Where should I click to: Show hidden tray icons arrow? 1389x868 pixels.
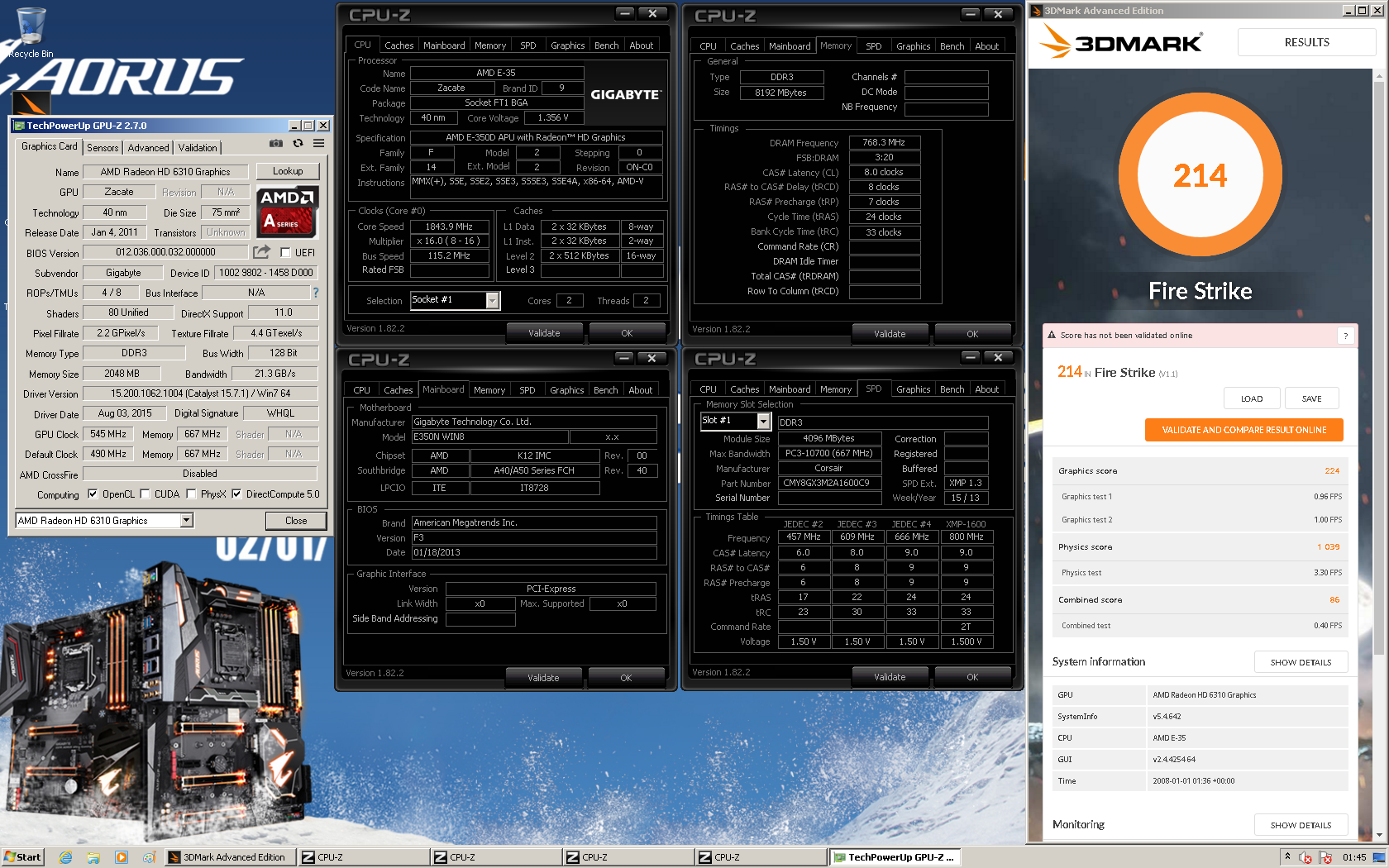1287,857
